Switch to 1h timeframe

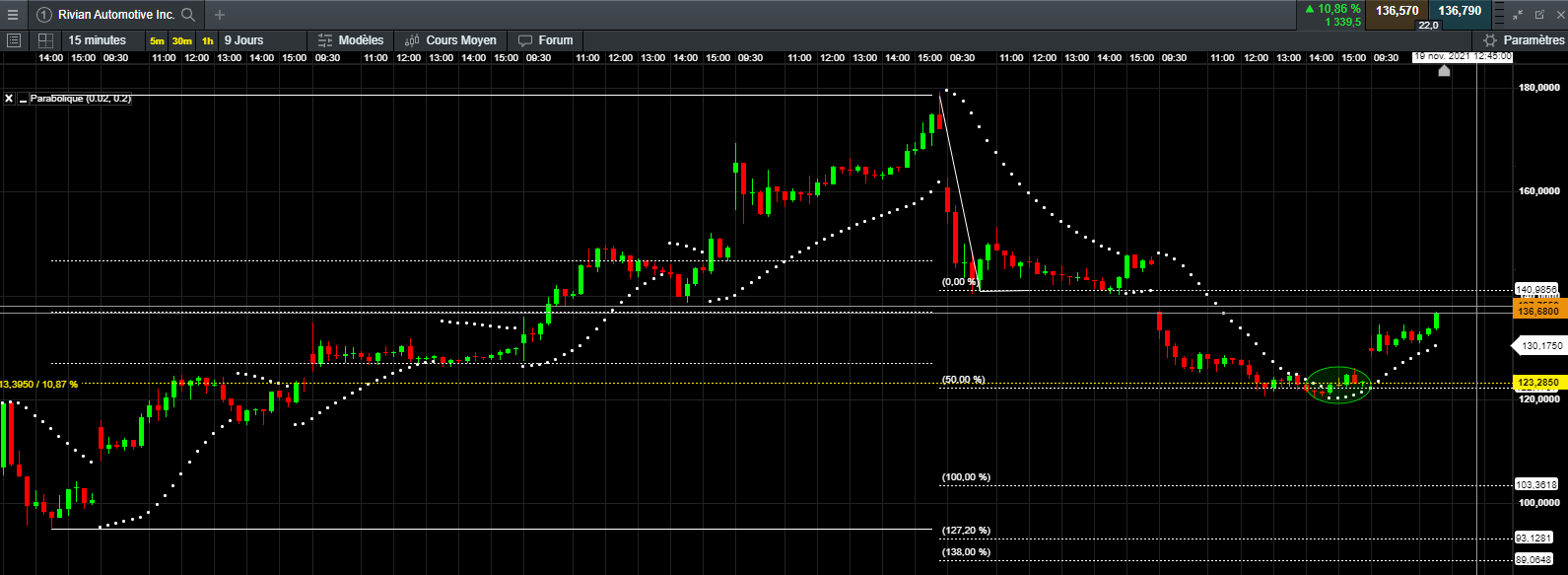pyautogui.click(x=207, y=40)
